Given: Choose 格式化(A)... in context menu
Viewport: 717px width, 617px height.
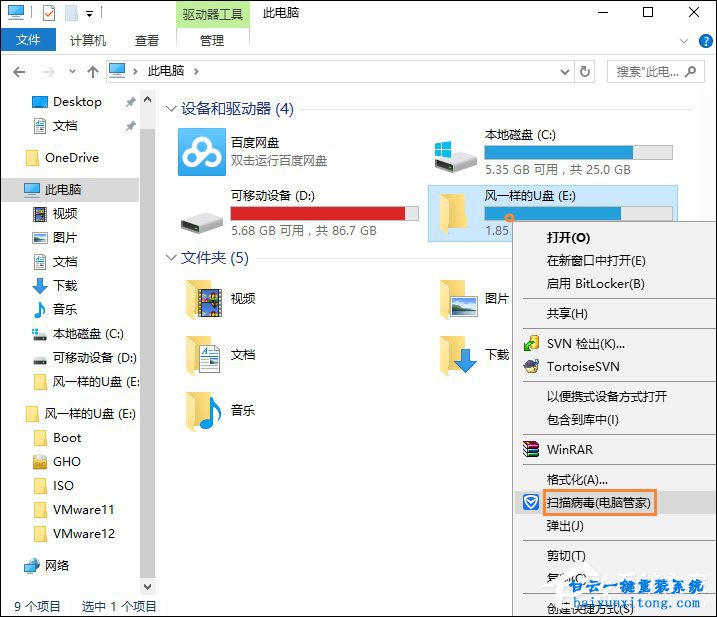Looking at the screenshot, I should coord(577,479).
